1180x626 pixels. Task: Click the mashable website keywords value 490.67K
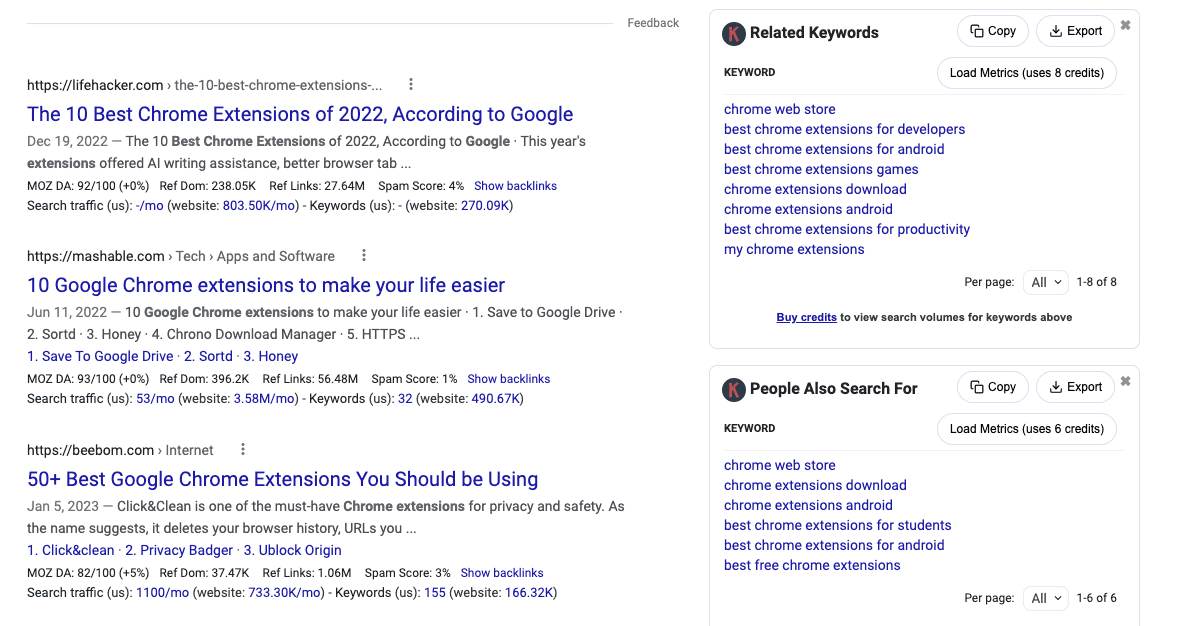(x=495, y=399)
